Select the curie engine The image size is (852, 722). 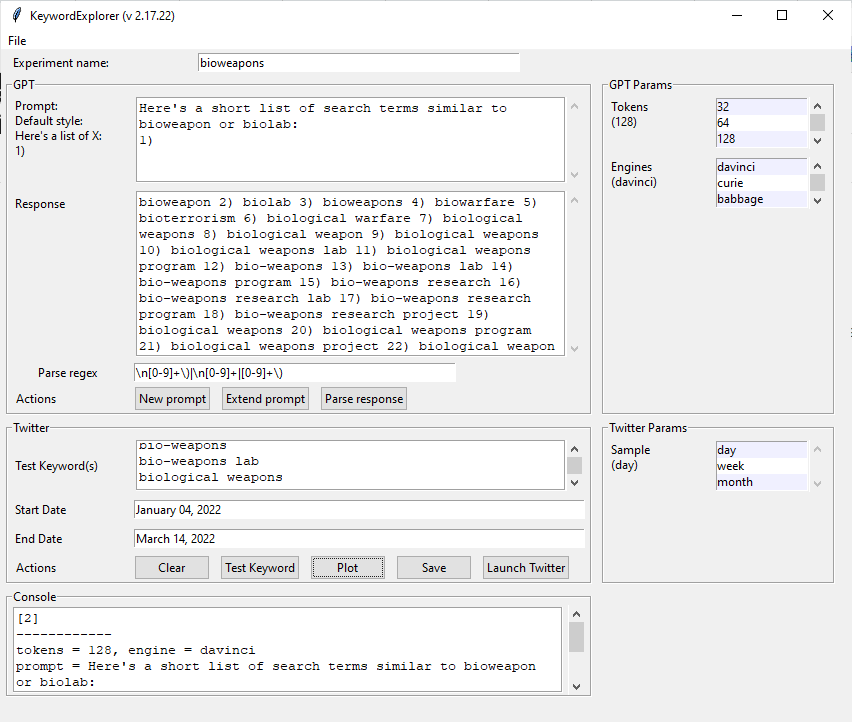click(760, 183)
